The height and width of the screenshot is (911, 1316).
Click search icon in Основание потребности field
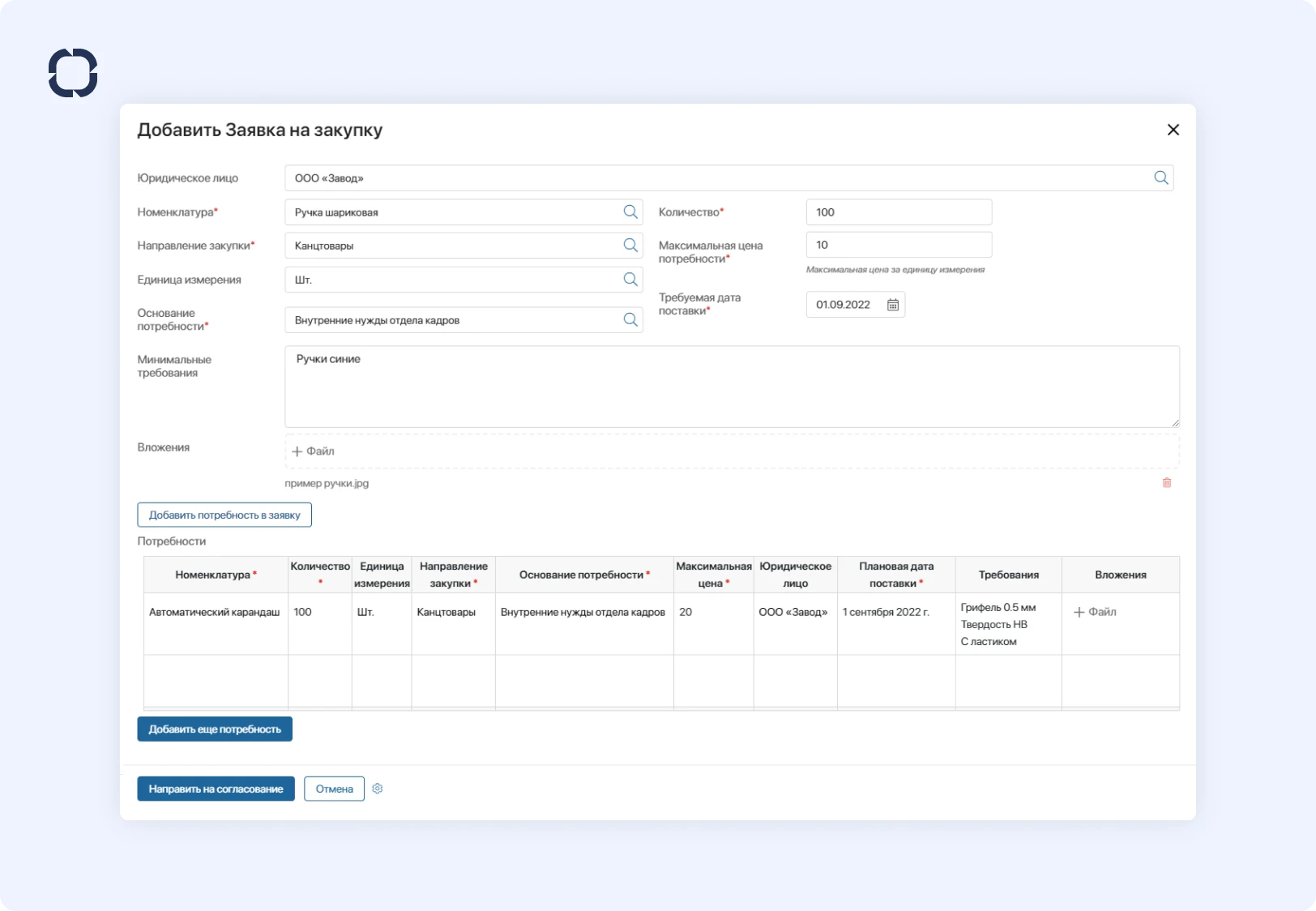(x=630, y=320)
